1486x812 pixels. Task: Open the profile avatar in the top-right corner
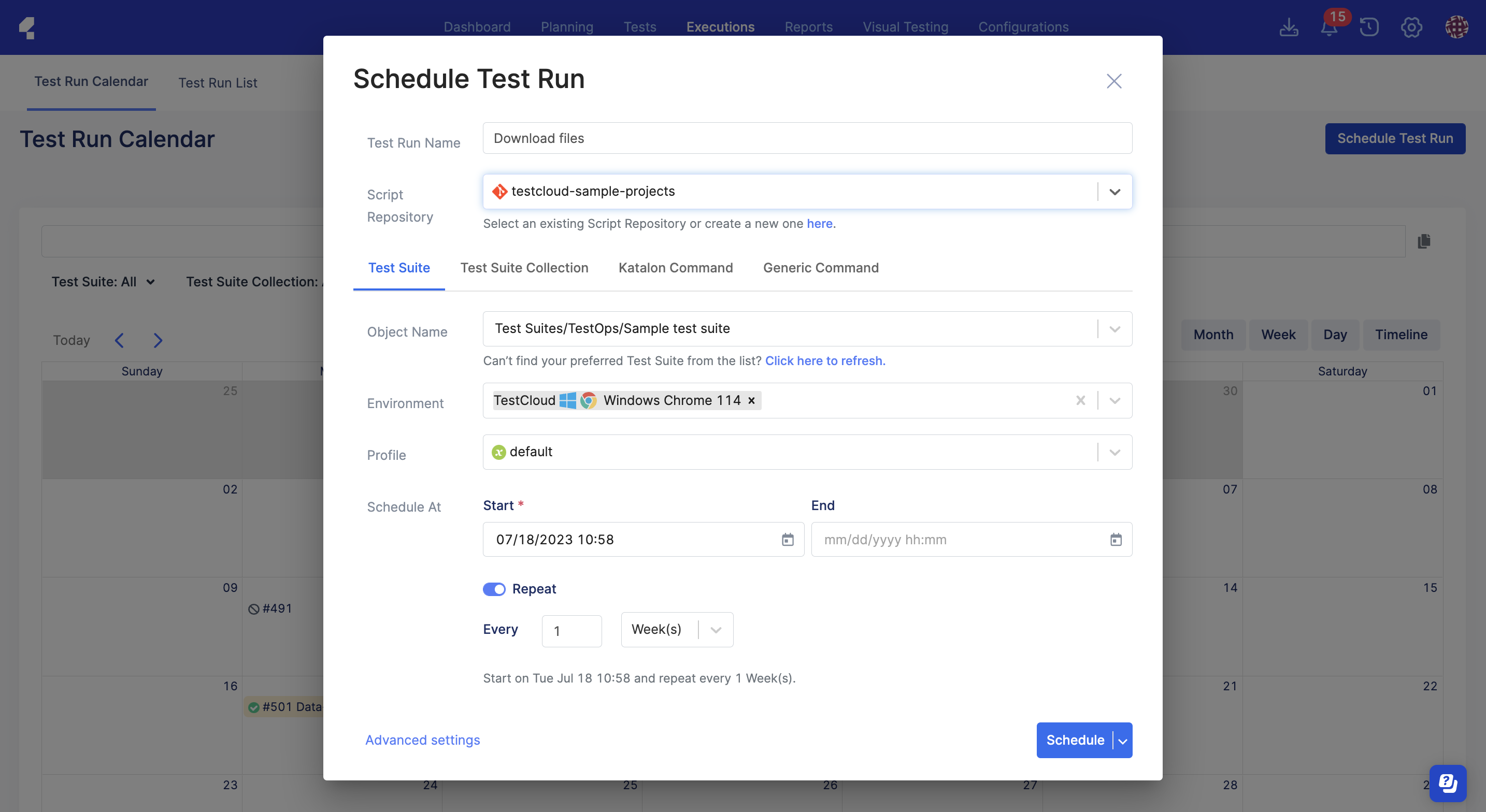tap(1456, 27)
